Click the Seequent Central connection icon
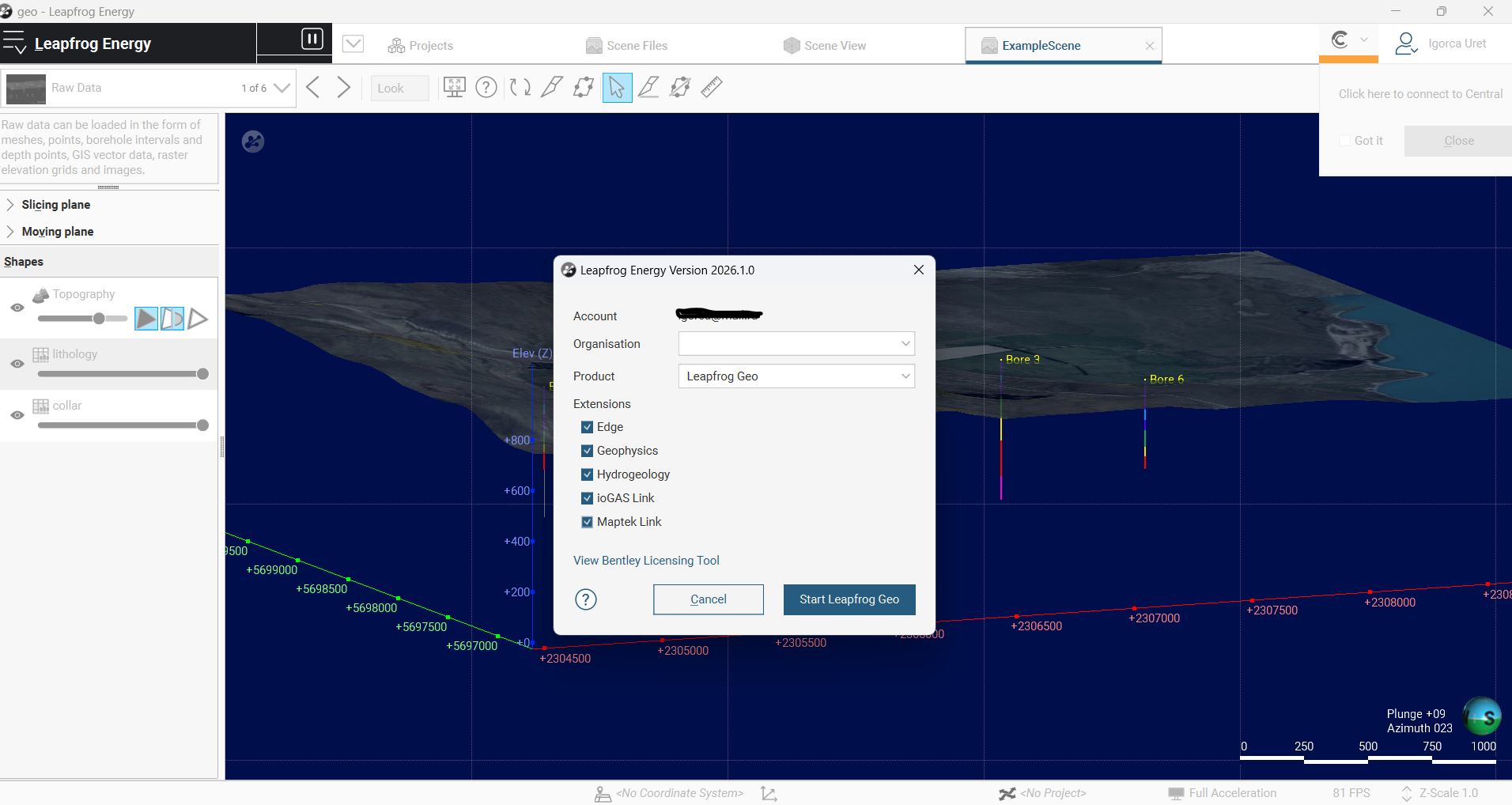 coord(1340,40)
